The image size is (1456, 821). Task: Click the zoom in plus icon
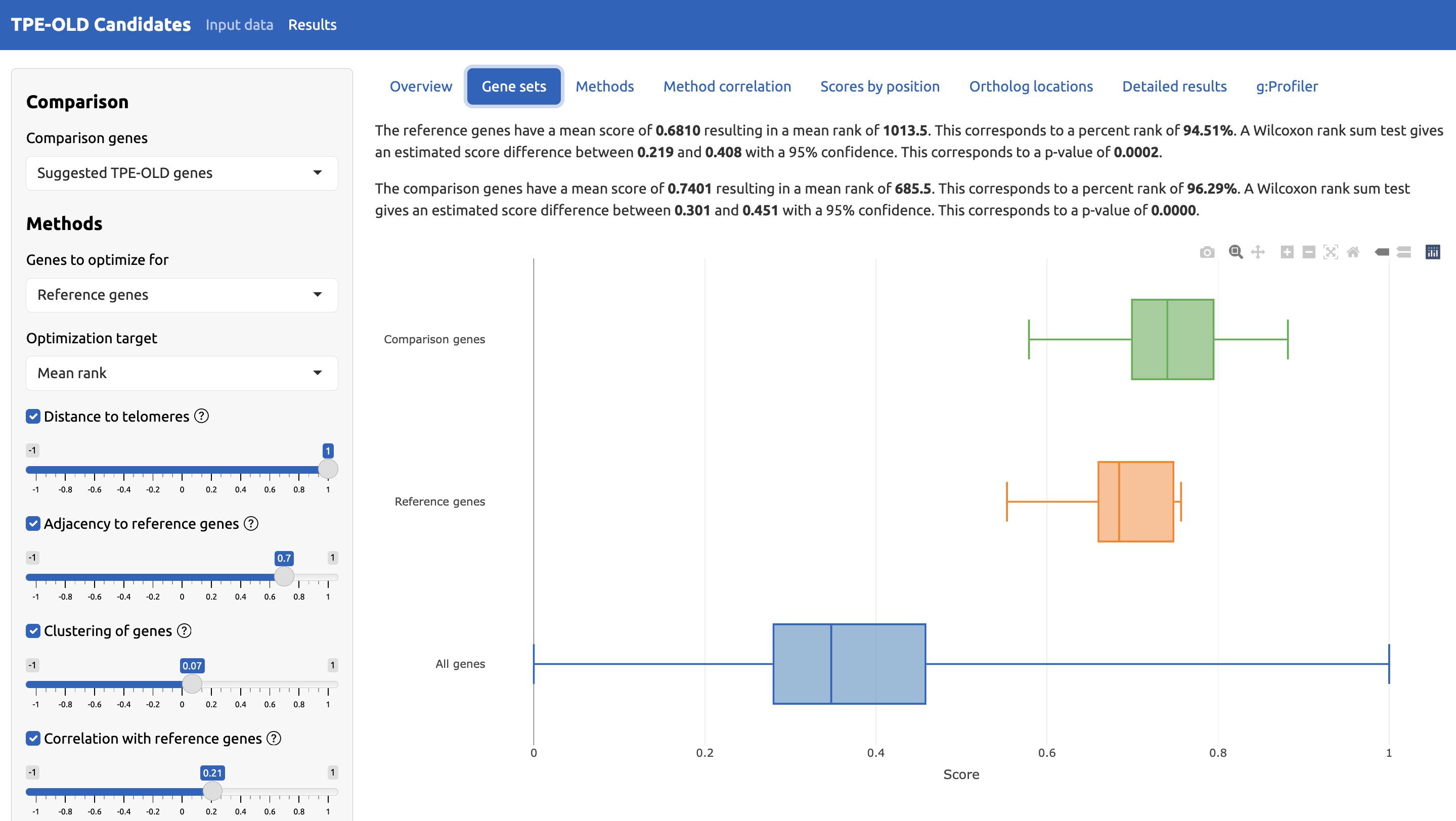(1287, 252)
